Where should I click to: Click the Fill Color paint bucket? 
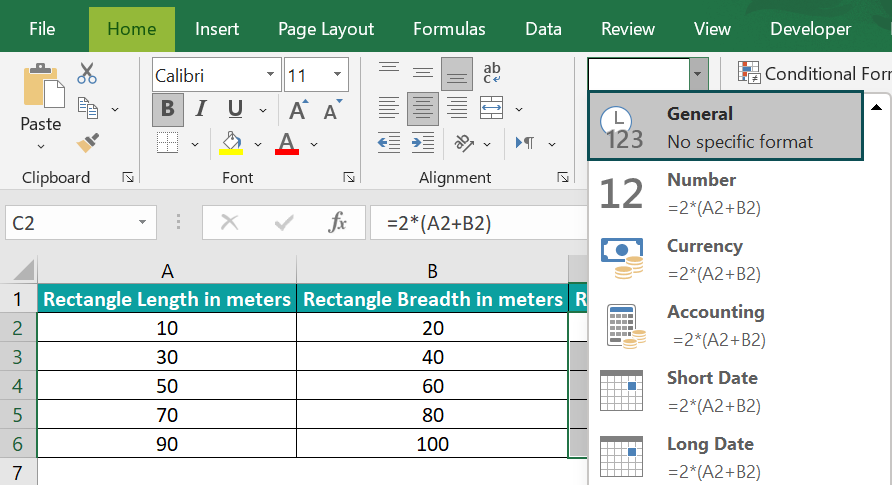231,143
